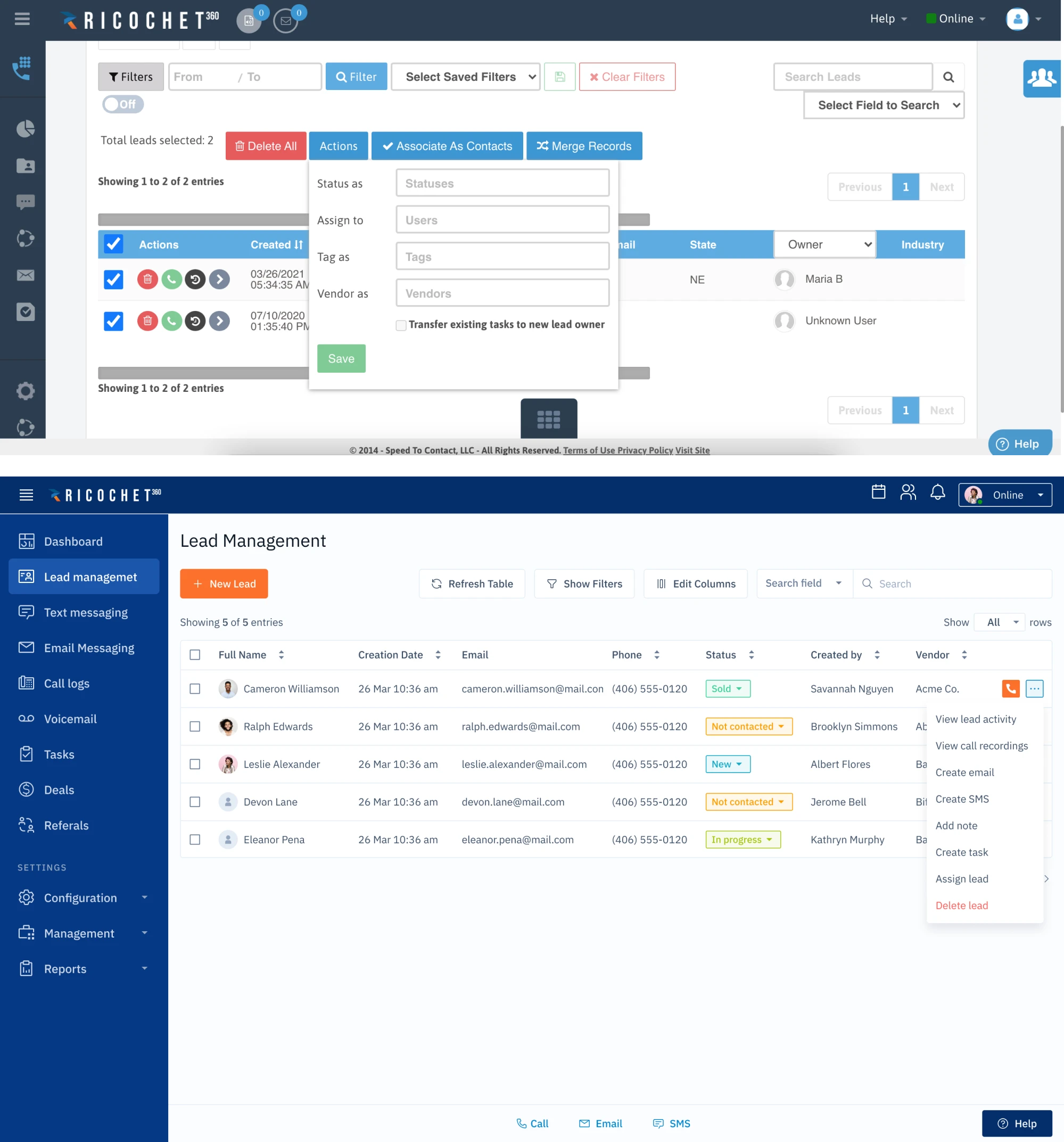
Task: Click the green call icon on the 03/26/2021 lead
Action: tap(172, 280)
